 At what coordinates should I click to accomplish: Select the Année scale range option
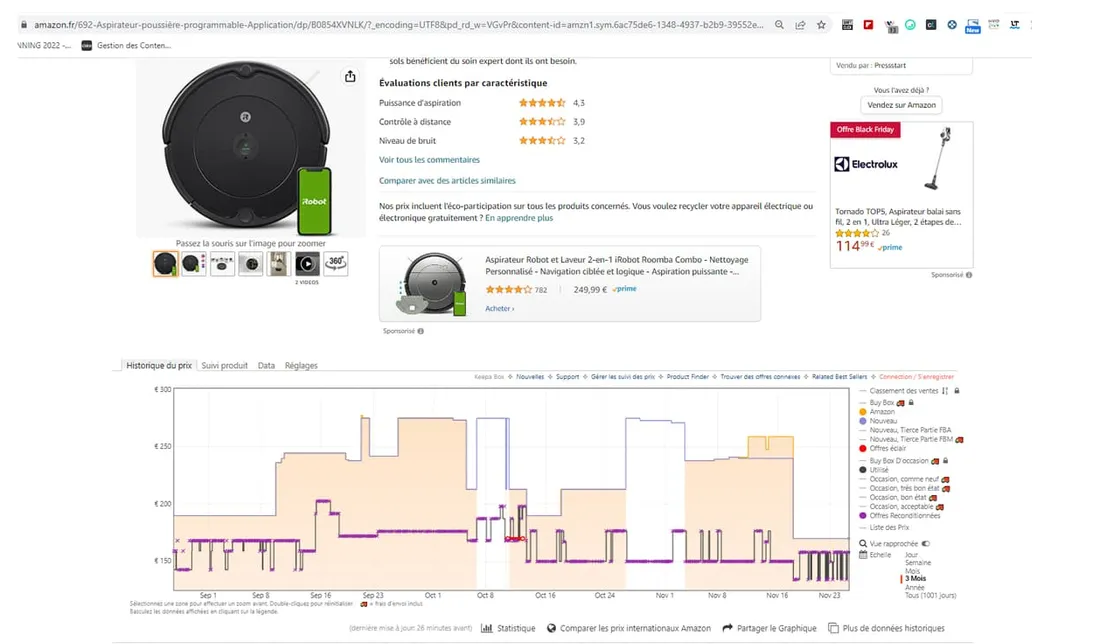pos(912,587)
